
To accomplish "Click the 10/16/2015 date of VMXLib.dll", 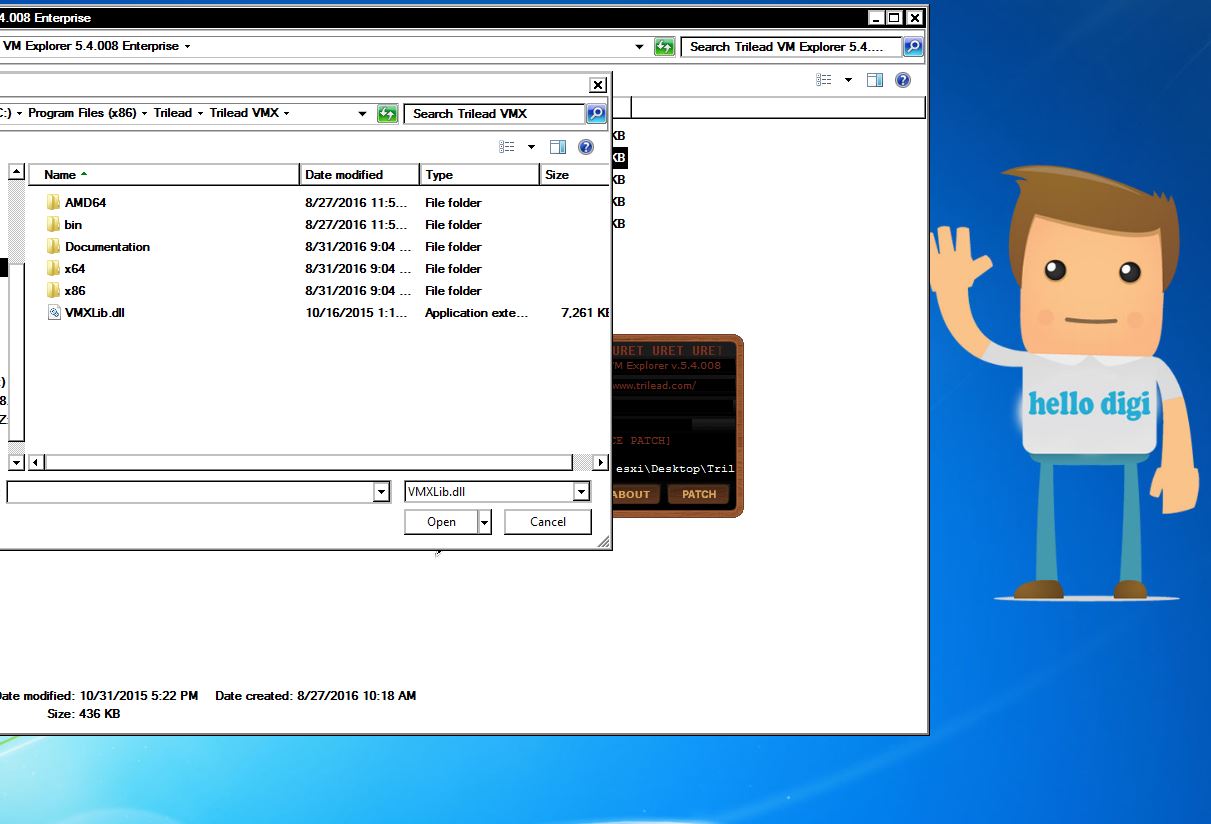I will [356, 312].
